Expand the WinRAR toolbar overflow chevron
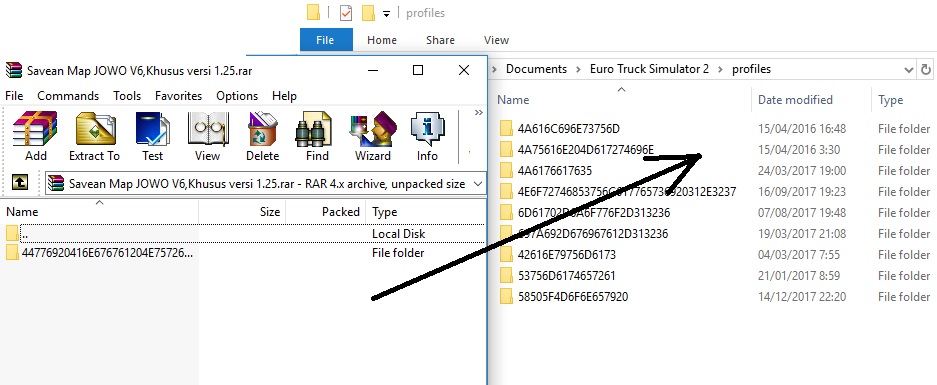This screenshot has width=937, height=385. click(x=479, y=112)
